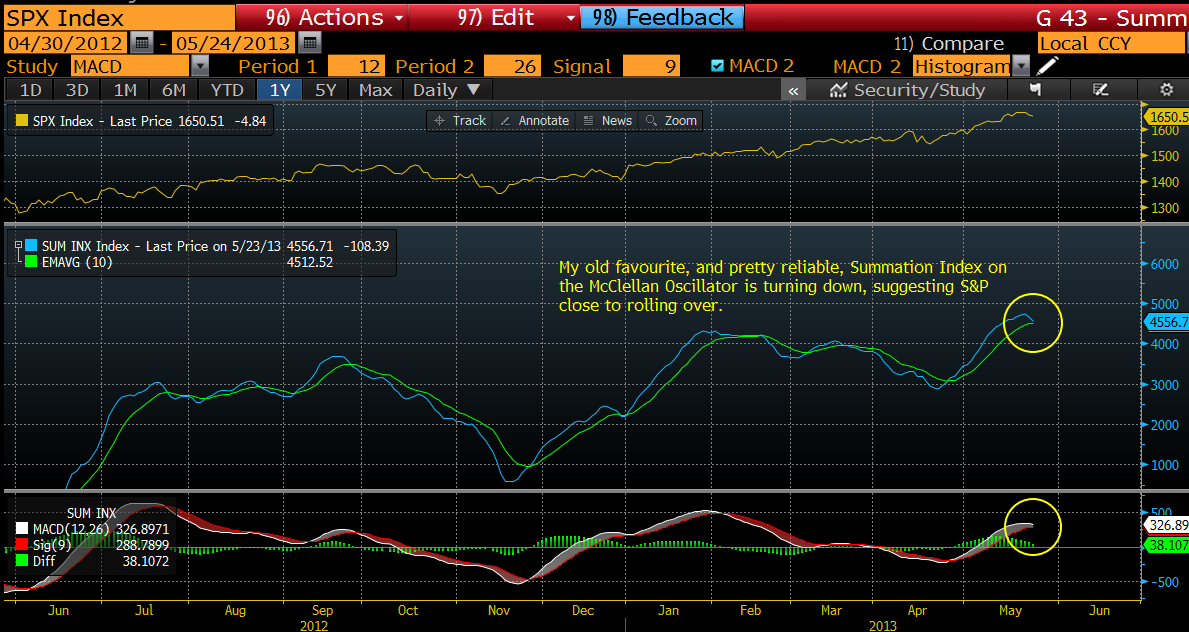This screenshot has height=632, width=1189.
Task: Click the blue SUM INX legend swatch
Action: click(31, 246)
